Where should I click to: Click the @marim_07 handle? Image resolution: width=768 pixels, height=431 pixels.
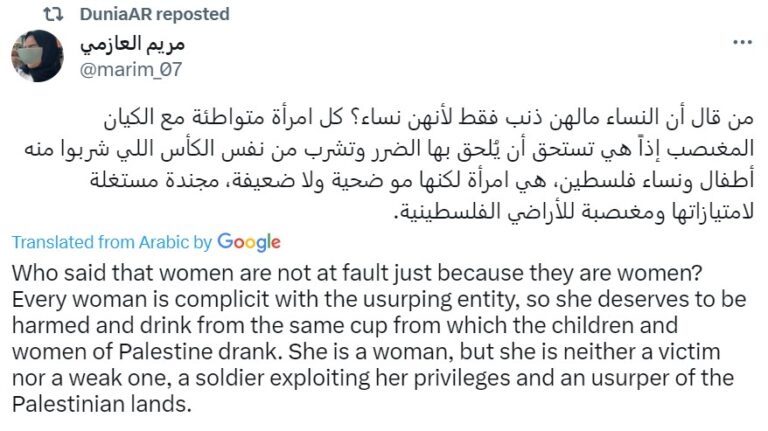click(129, 68)
